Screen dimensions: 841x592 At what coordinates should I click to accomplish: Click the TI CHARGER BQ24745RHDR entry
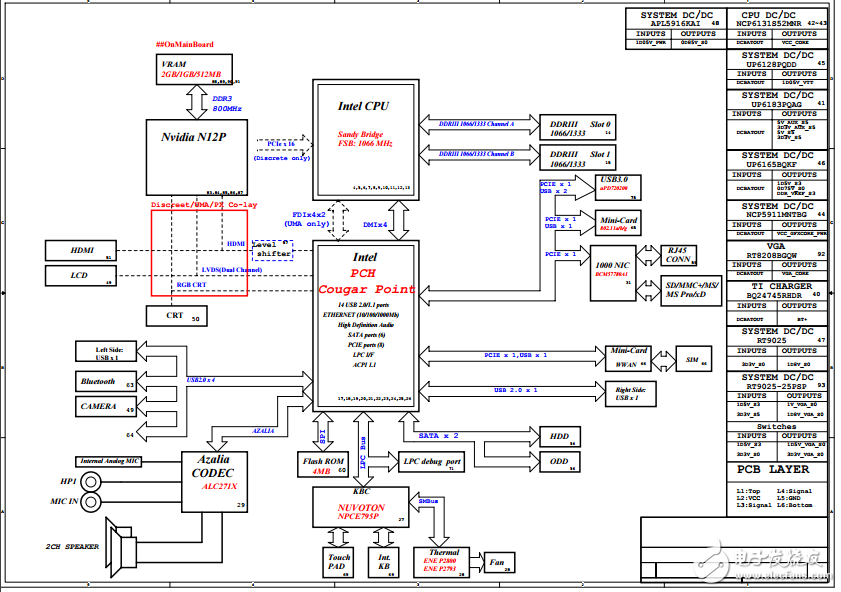[776, 291]
